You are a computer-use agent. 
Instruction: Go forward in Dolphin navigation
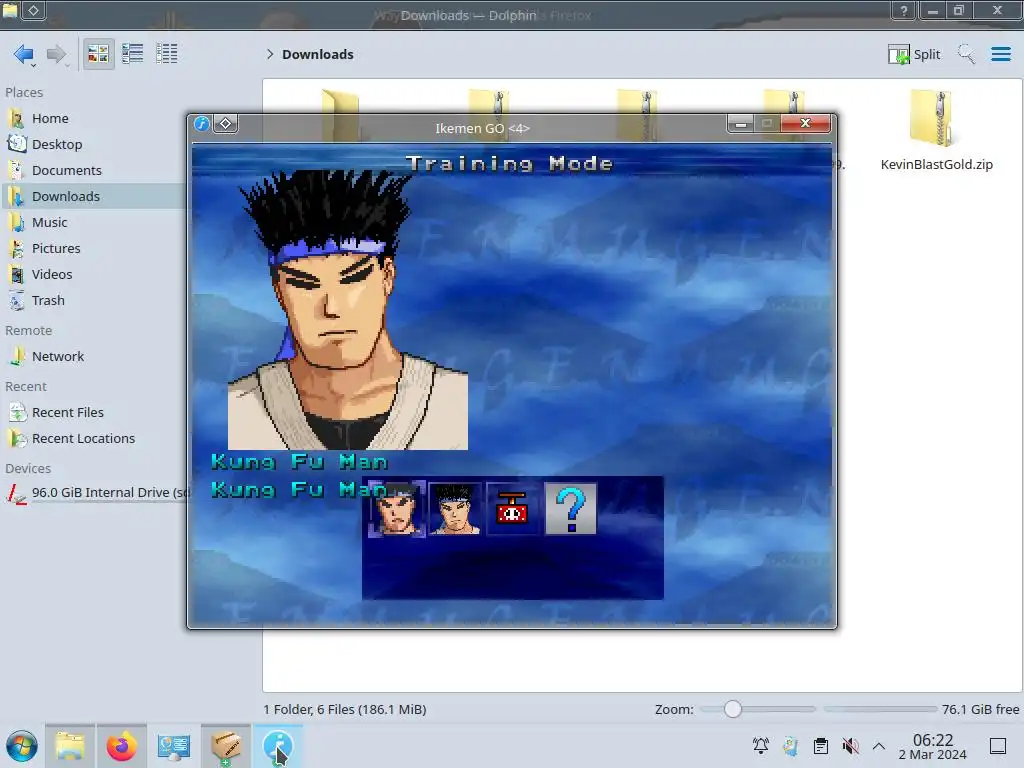(56, 54)
